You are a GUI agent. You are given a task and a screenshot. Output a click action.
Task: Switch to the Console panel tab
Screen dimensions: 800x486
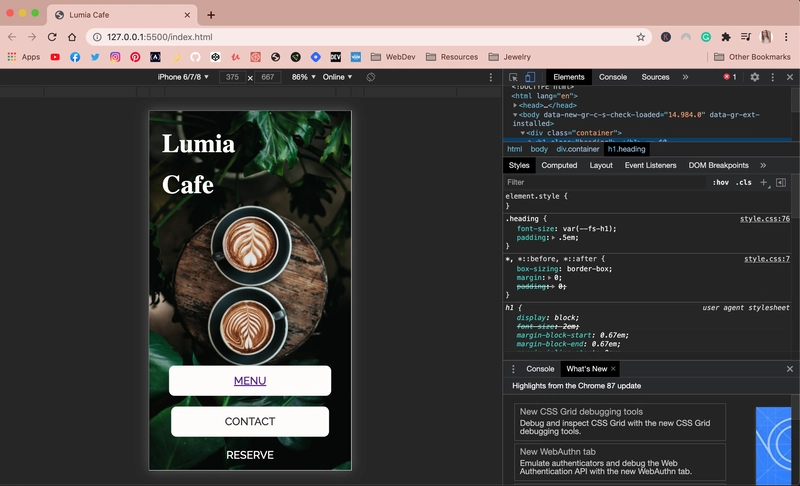click(x=613, y=77)
